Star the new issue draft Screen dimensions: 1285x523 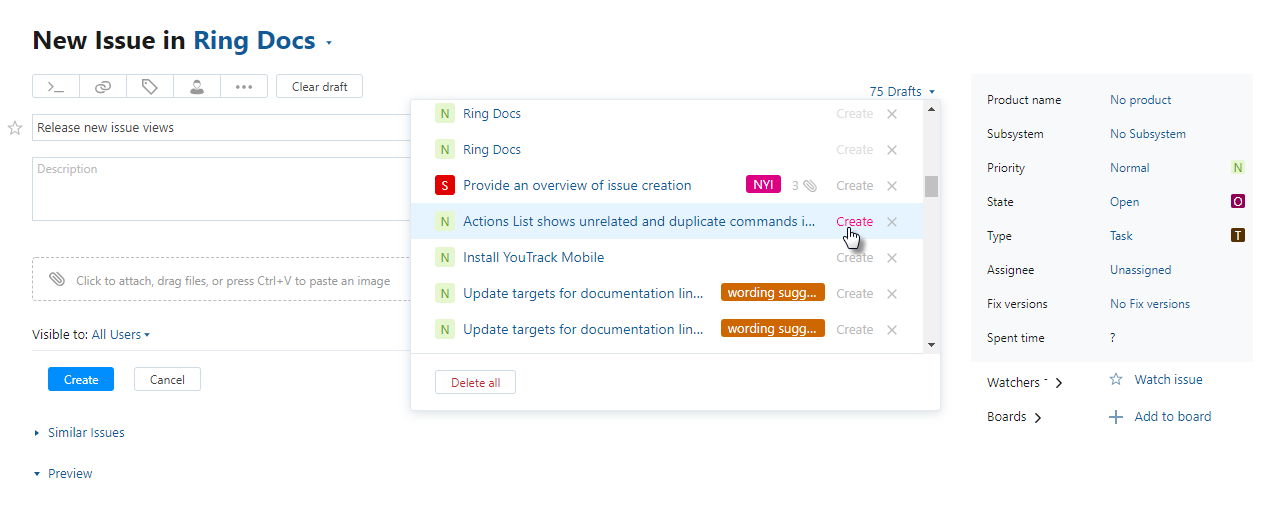click(x=15, y=128)
